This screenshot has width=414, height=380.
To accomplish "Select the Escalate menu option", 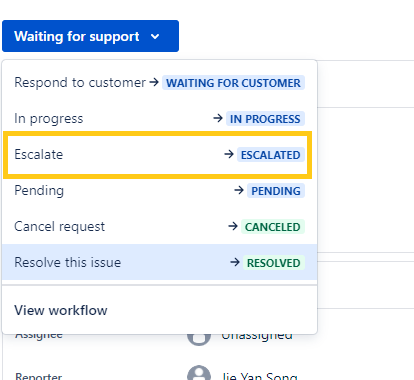I will point(157,155).
